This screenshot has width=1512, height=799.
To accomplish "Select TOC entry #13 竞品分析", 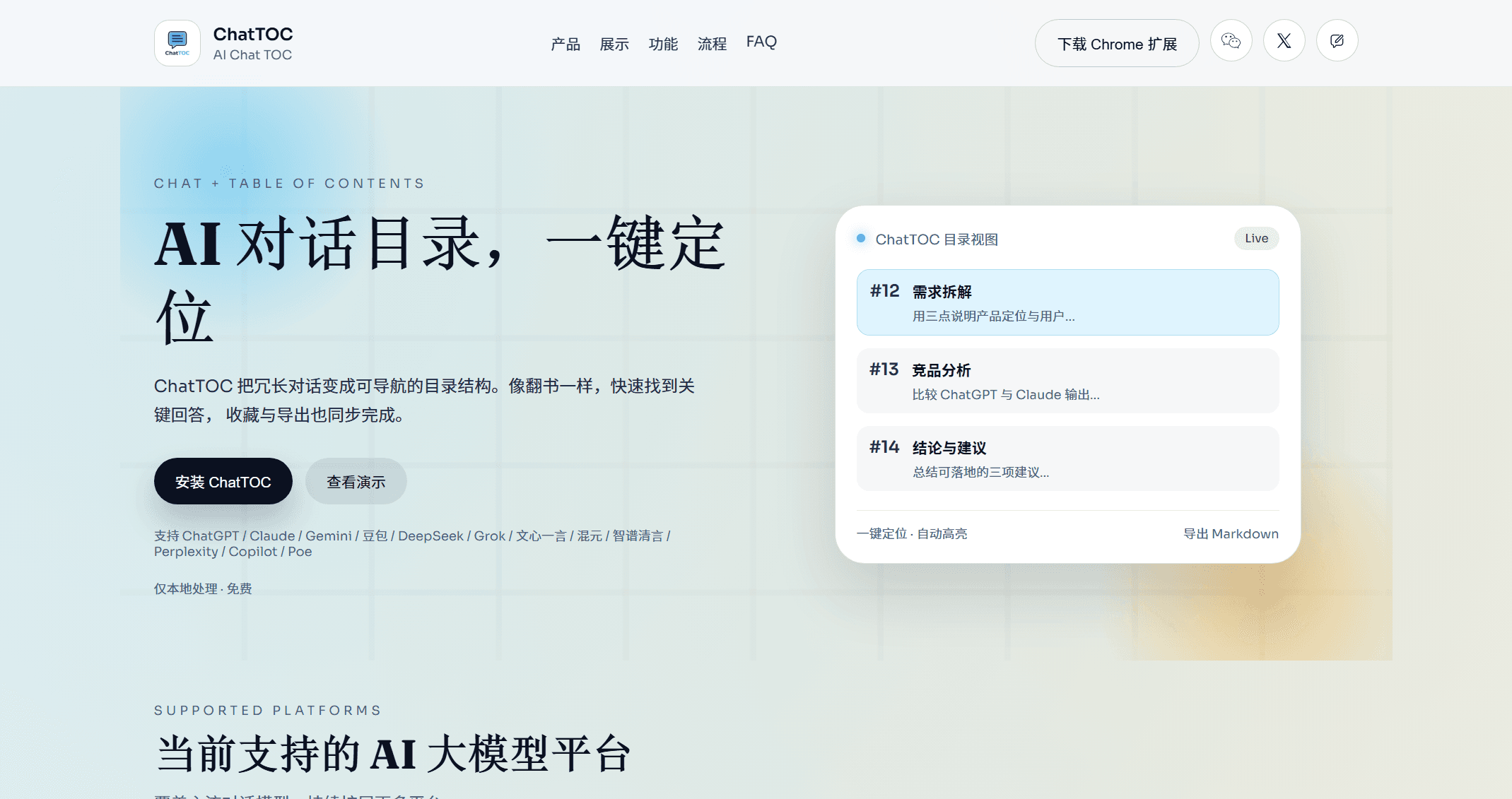I will click(x=1067, y=381).
